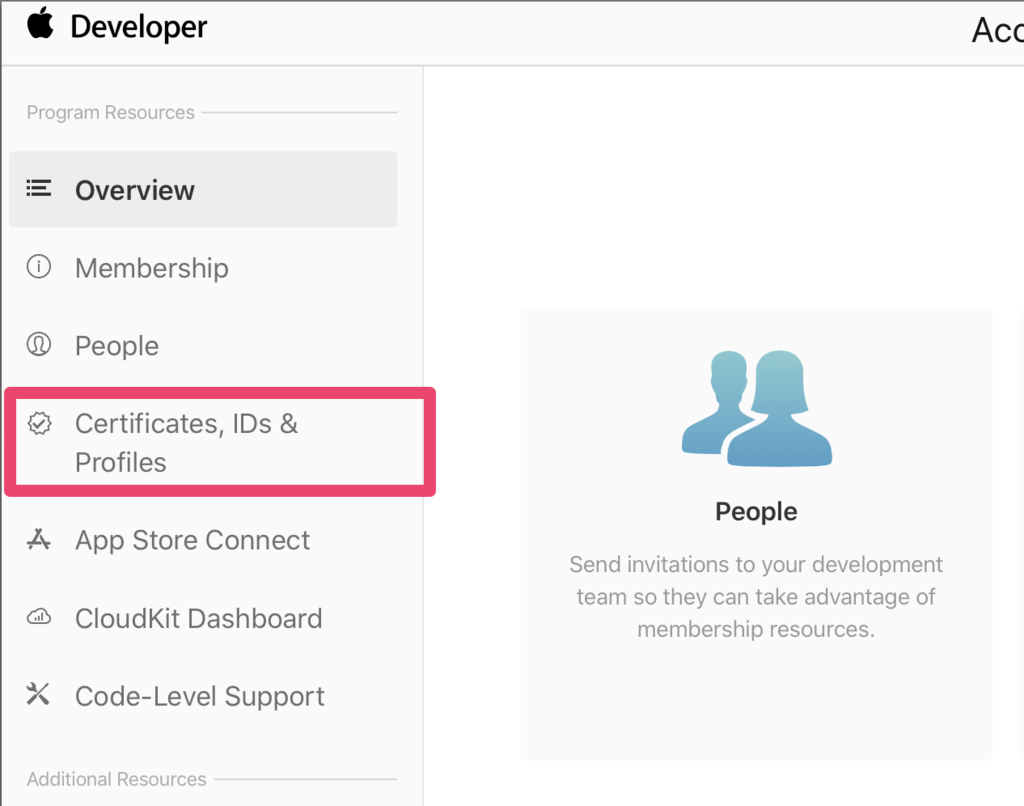Click the 'Send invitations' card description

click(756, 597)
